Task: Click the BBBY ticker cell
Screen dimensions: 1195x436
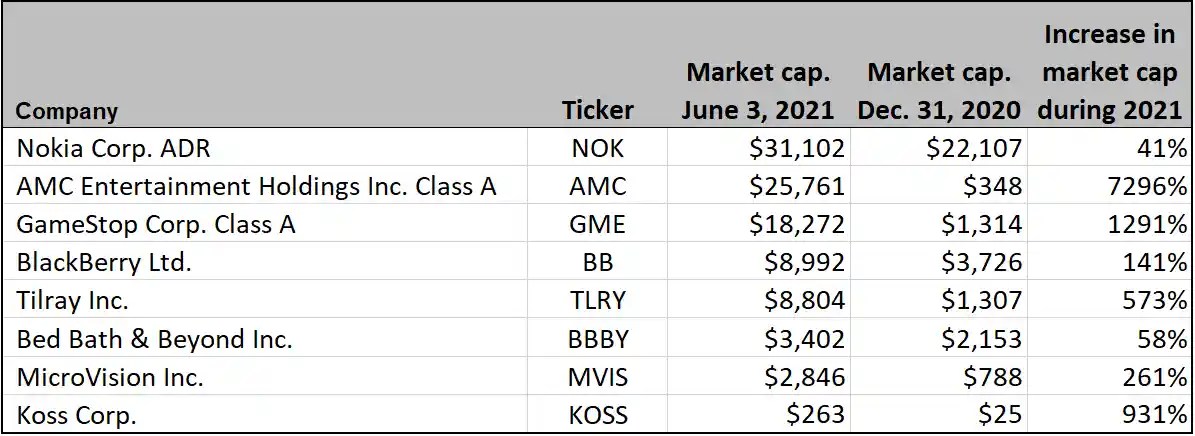Action: 598,338
